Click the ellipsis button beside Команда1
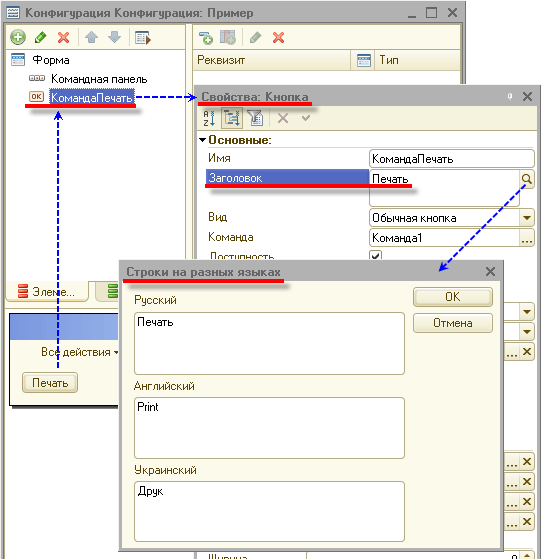The height and width of the screenshot is (559, 541). pyautogui.click(x=527, y=238)
